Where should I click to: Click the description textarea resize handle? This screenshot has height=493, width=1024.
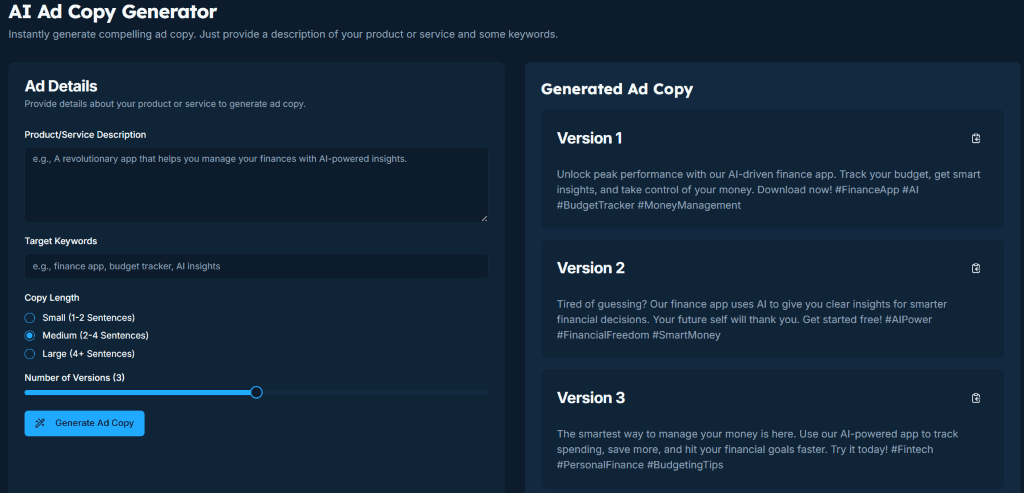click(484, 217)
